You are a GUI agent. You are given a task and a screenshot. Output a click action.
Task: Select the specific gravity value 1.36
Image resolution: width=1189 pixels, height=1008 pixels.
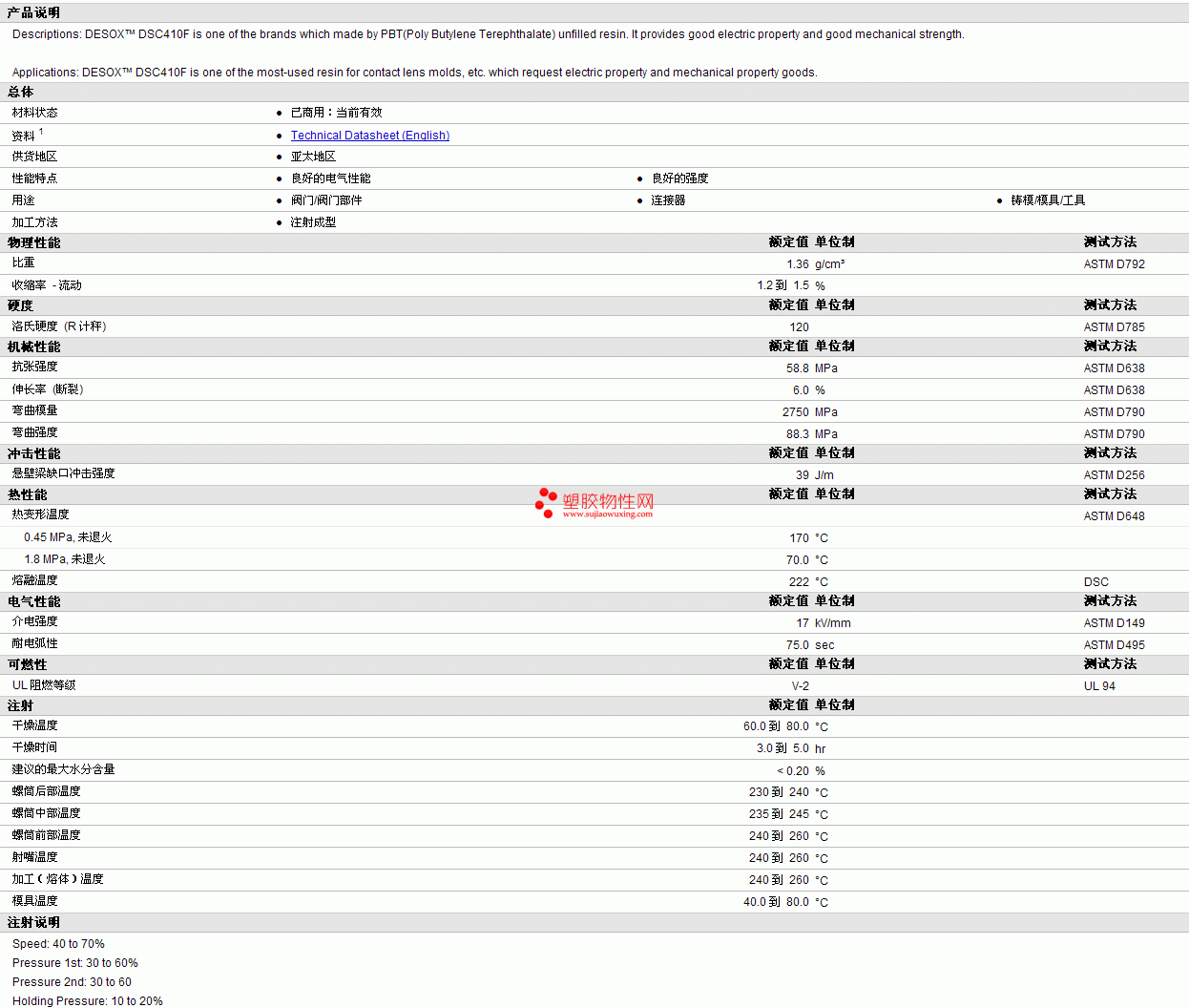coord(798,264)
